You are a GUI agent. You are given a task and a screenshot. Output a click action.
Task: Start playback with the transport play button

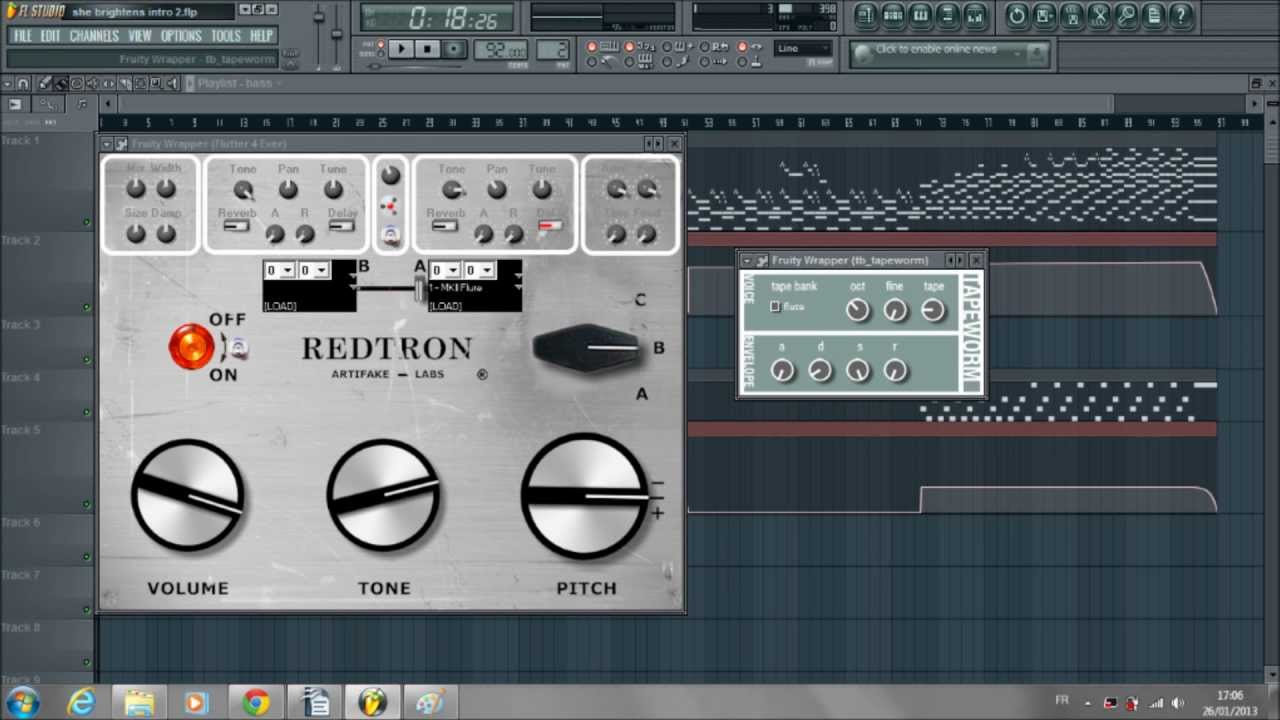[x=400, y=48]
